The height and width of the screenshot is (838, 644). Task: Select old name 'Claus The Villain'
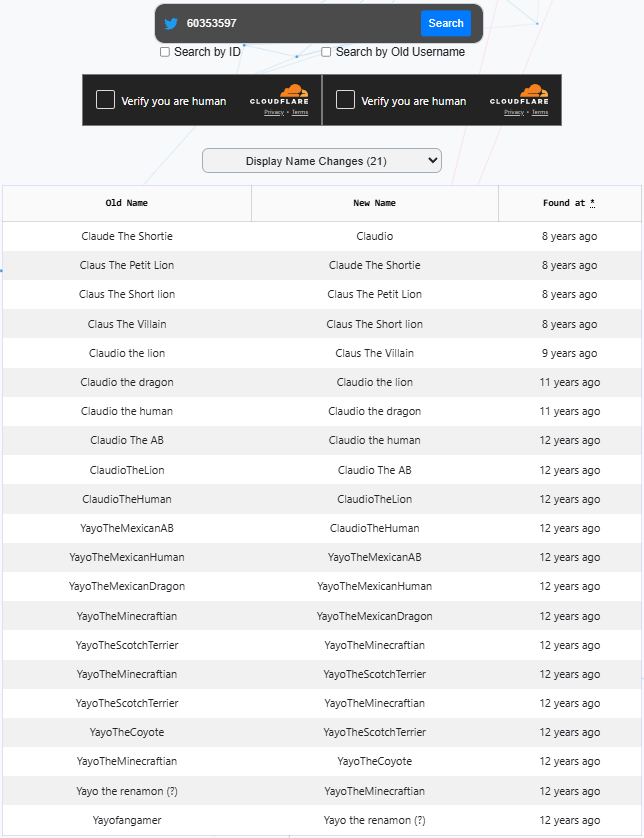click(127, 324)
